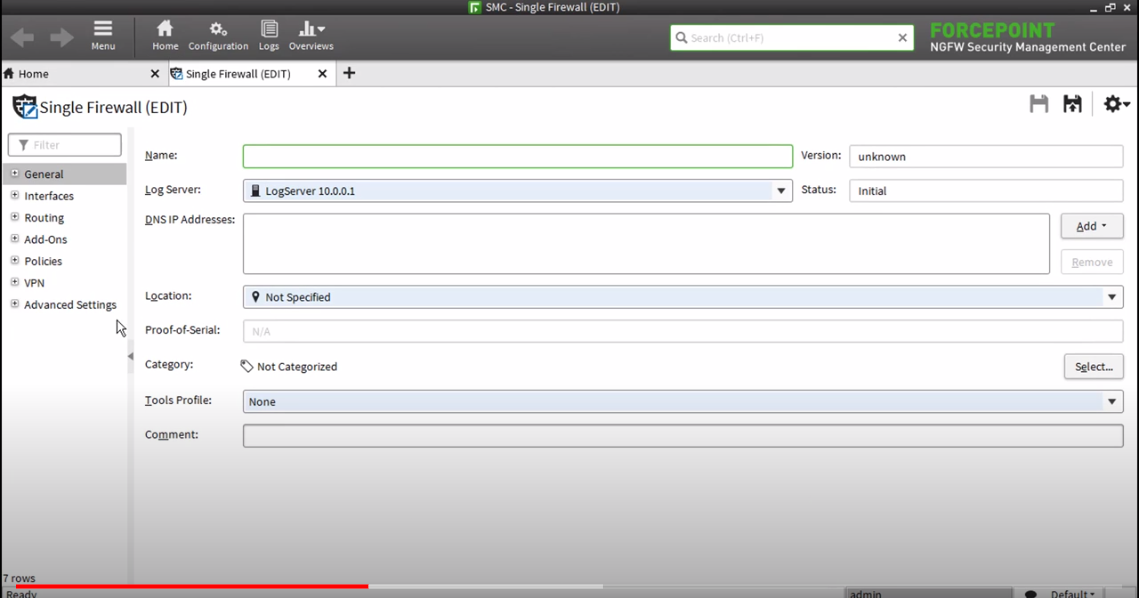The image size is (1139, 598).
Task: Close the Home tab
Action: [x=155, y=73]
